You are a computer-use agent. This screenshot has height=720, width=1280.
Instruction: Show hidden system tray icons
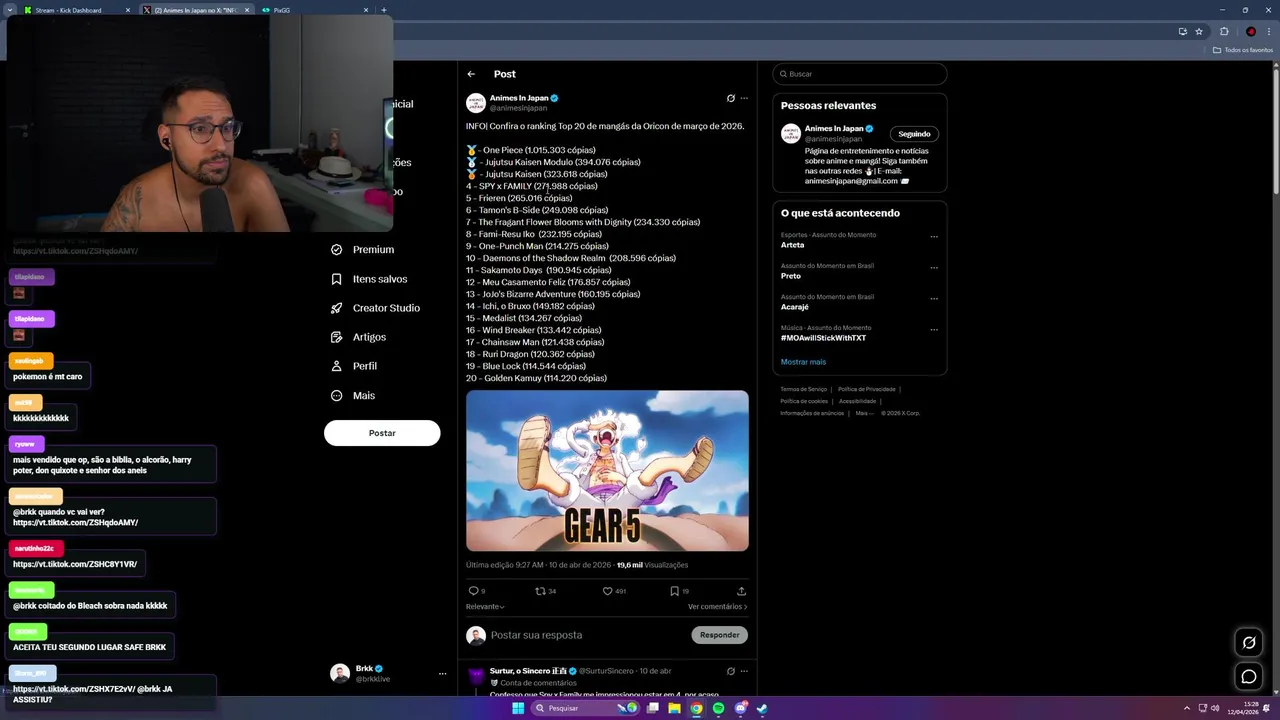[x=1187, y=708]
